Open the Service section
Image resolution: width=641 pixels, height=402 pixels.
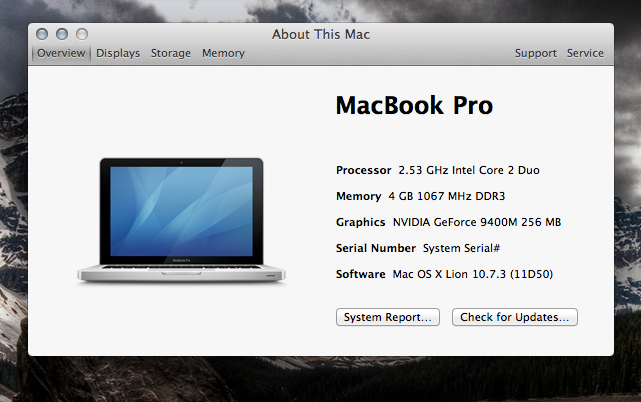(585, 53)
